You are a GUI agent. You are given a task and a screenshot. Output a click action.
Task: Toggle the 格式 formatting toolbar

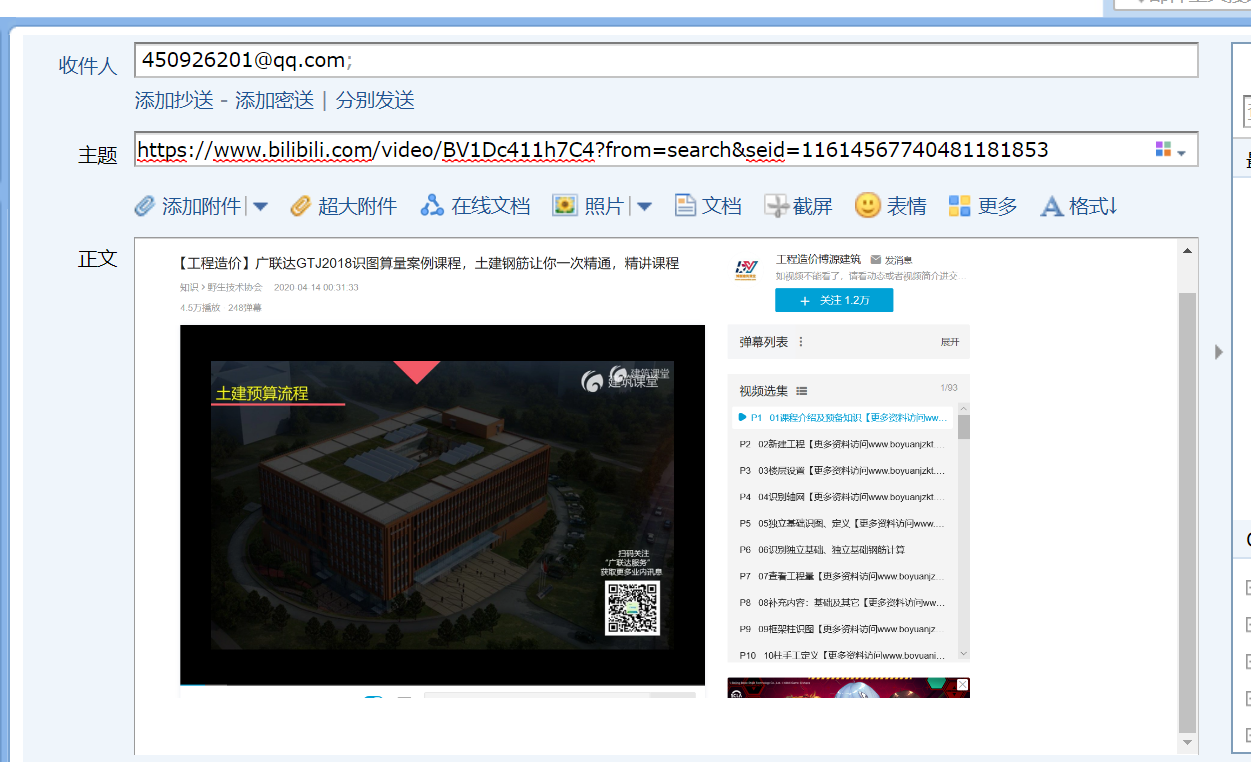pos(1080,206)
